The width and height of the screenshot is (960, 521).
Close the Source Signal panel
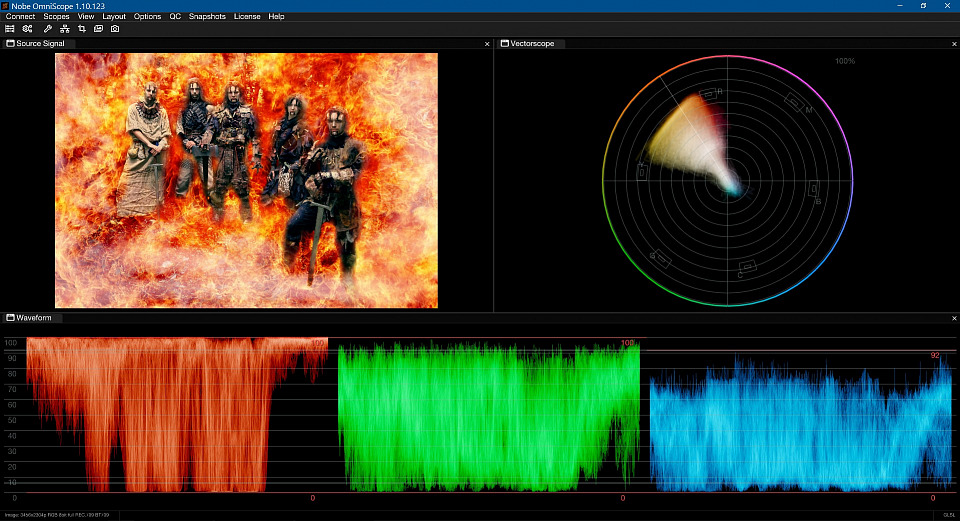[x=487, y=44]
